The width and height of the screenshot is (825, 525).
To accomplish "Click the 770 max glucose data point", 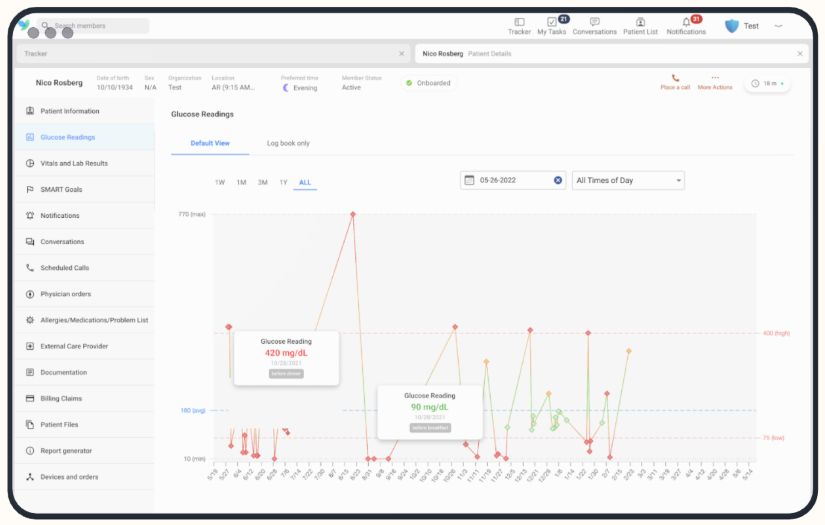I will pyautogui.click(x=353, y=214).
